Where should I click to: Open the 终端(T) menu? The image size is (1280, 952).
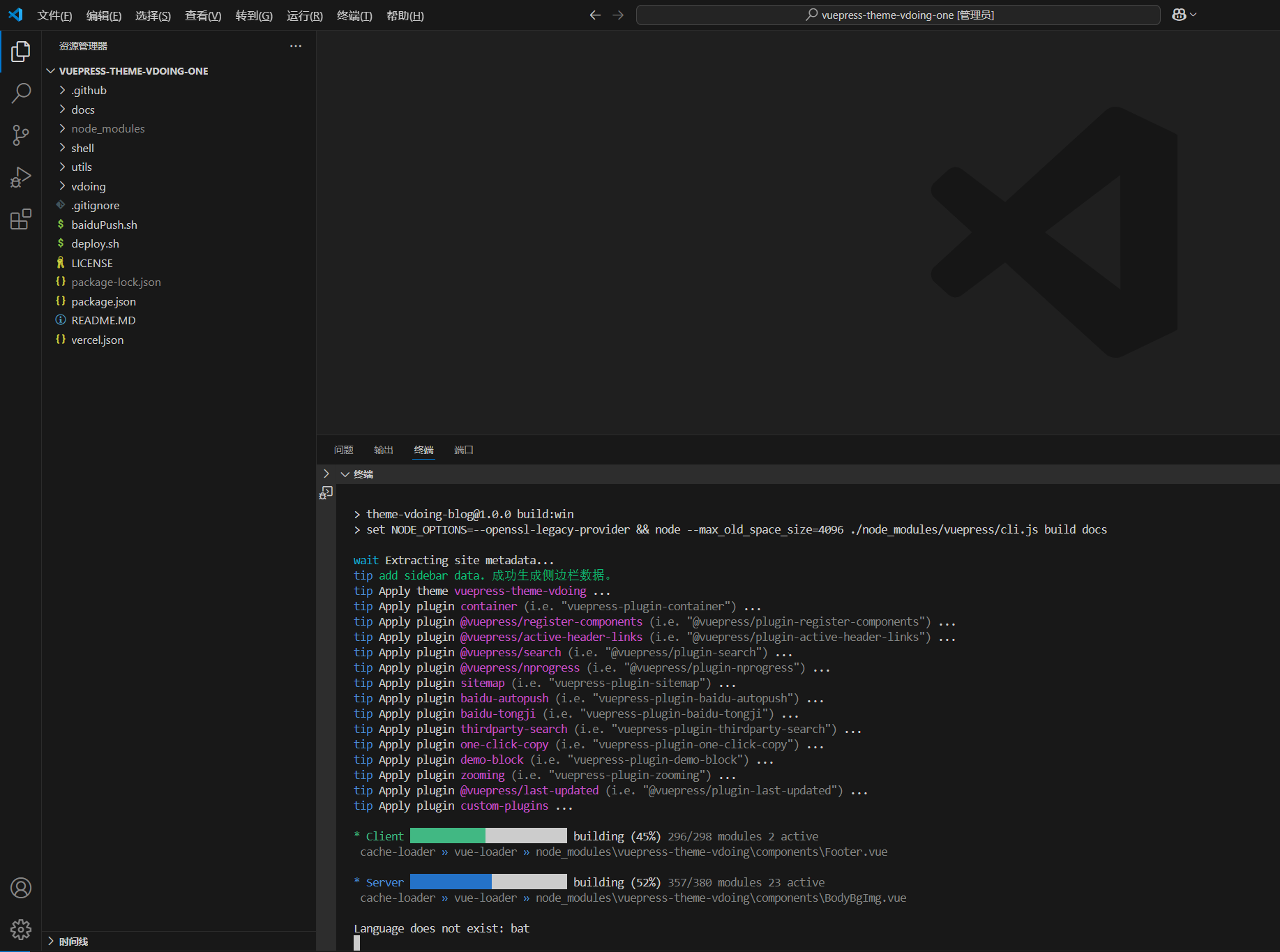354,15
